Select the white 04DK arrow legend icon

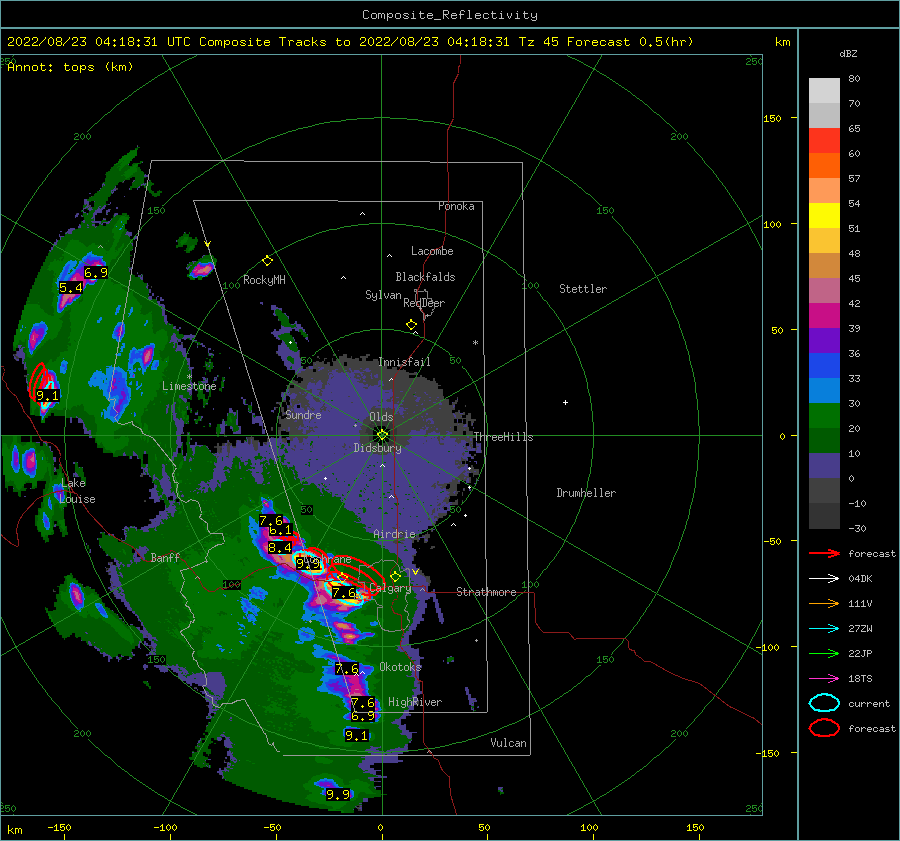(x=824, y=578)
